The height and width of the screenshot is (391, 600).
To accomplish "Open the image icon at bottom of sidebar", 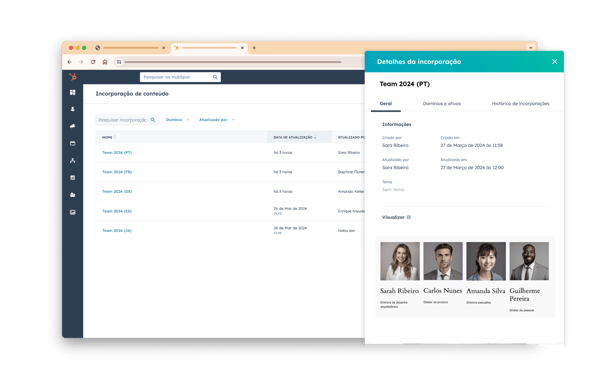I will (73, 212).
